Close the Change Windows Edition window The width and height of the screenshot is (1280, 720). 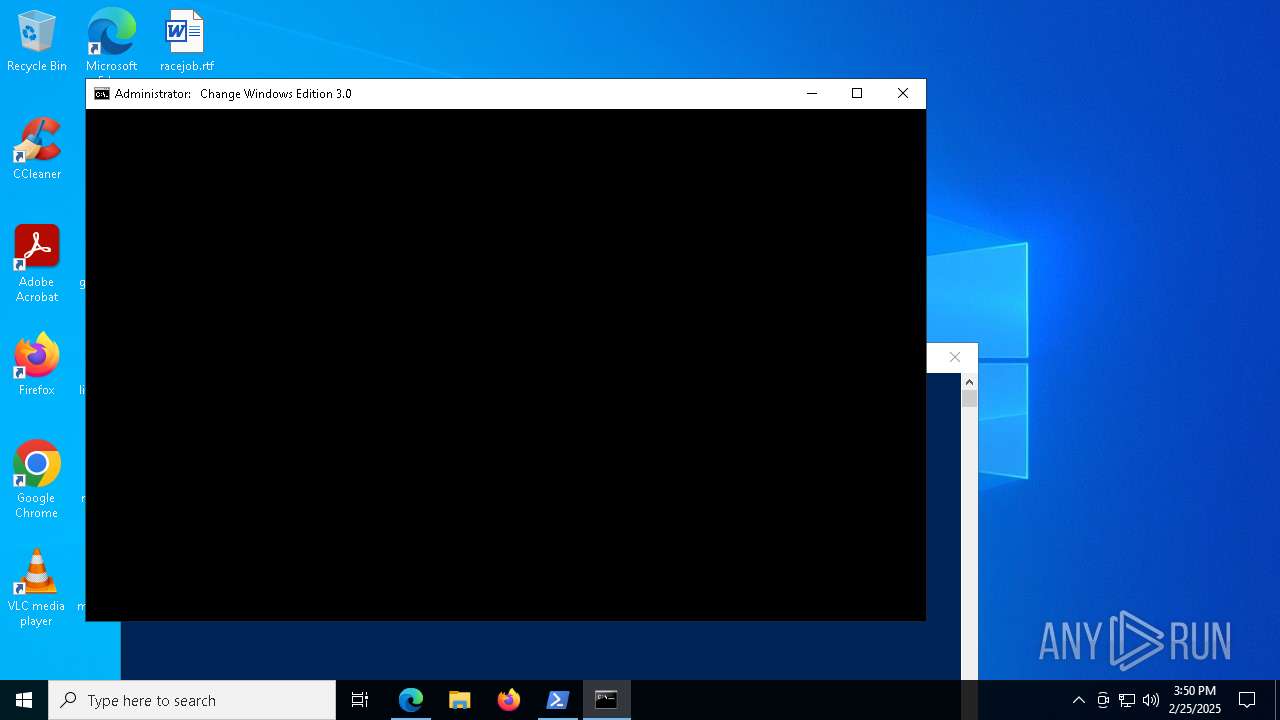(x=903, y=94)
